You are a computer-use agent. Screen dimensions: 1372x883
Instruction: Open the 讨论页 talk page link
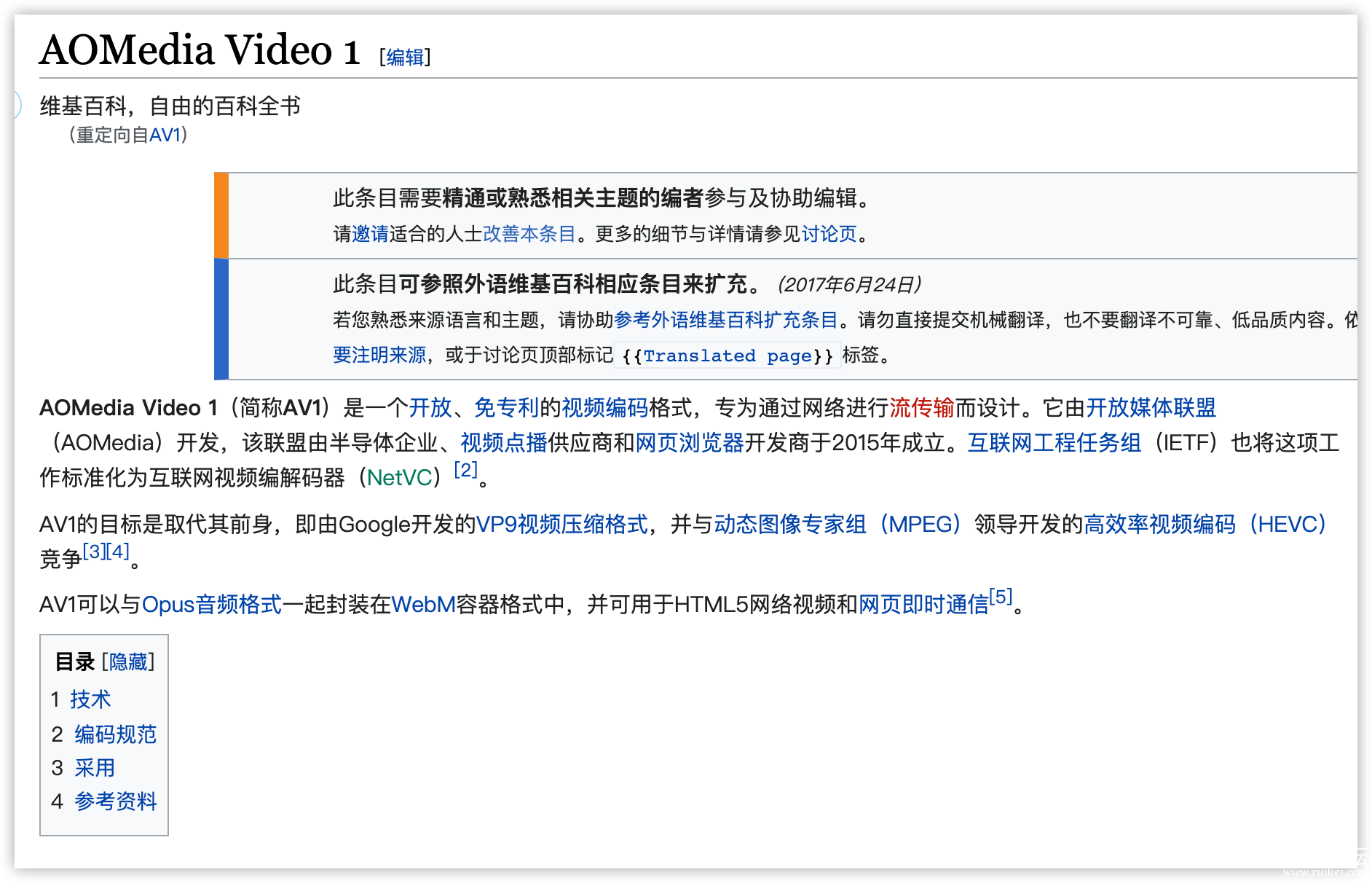click(829, 234)
